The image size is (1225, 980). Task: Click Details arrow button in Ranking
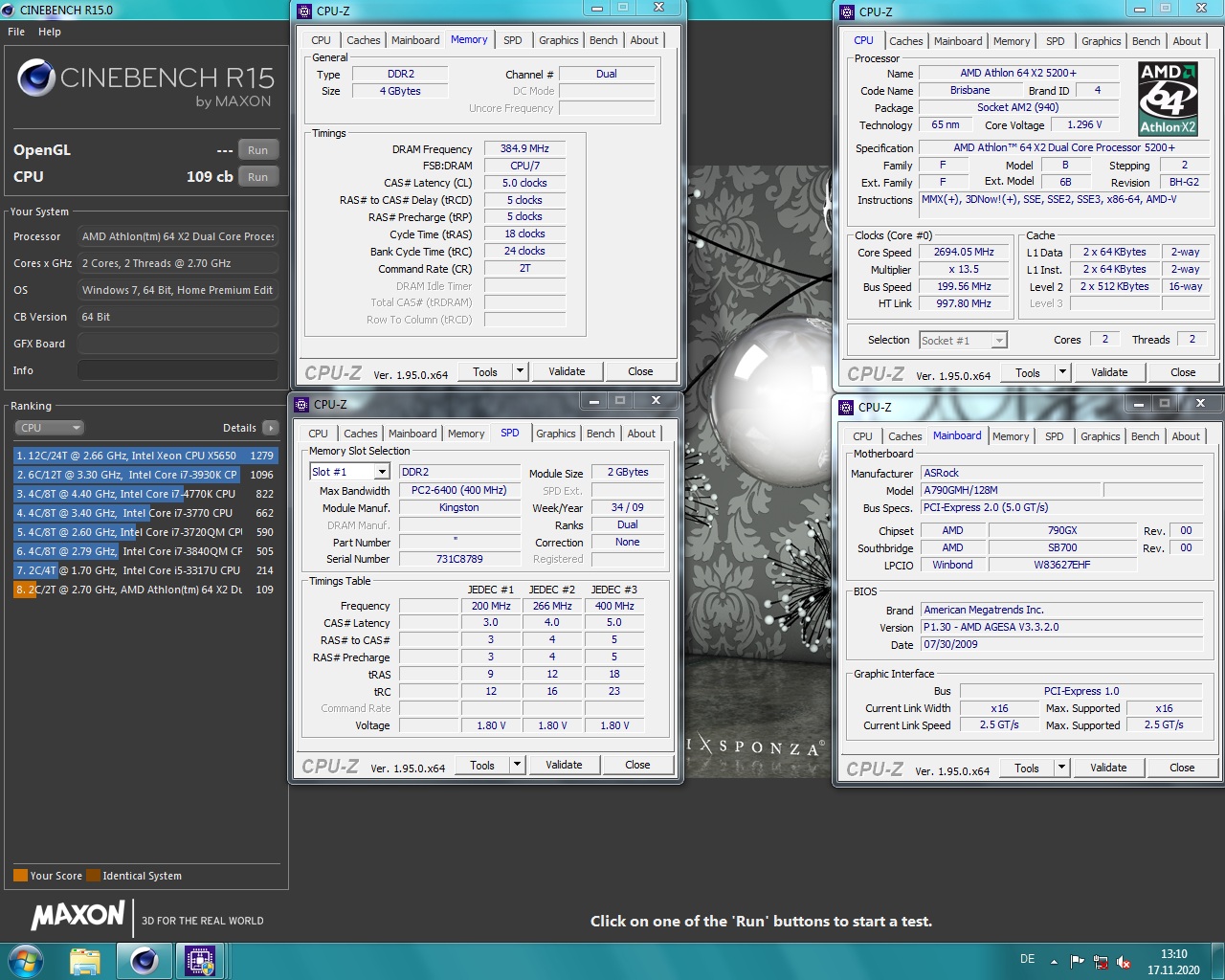point(271,428)
